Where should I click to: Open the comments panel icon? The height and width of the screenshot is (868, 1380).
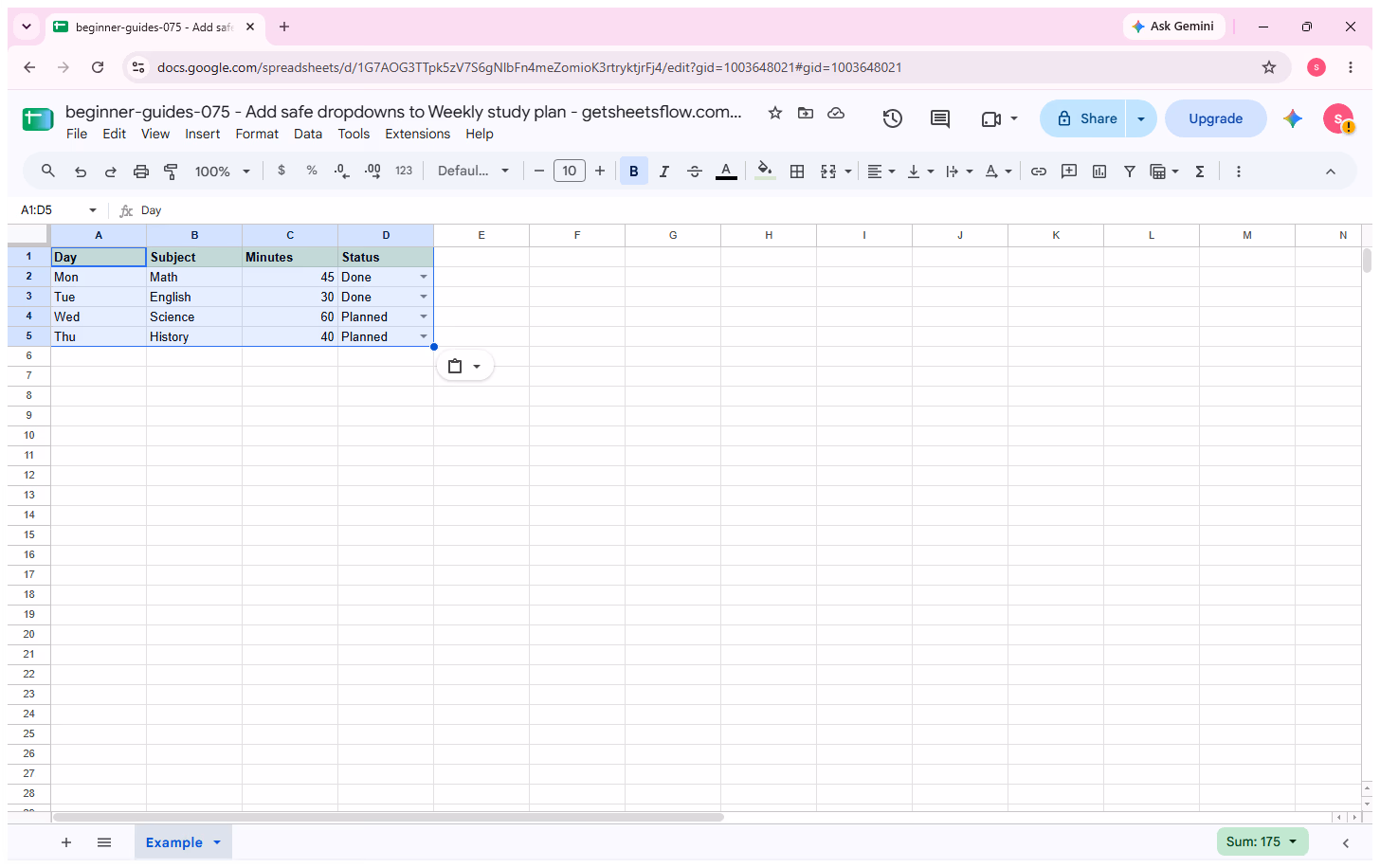tap(940, 118)
